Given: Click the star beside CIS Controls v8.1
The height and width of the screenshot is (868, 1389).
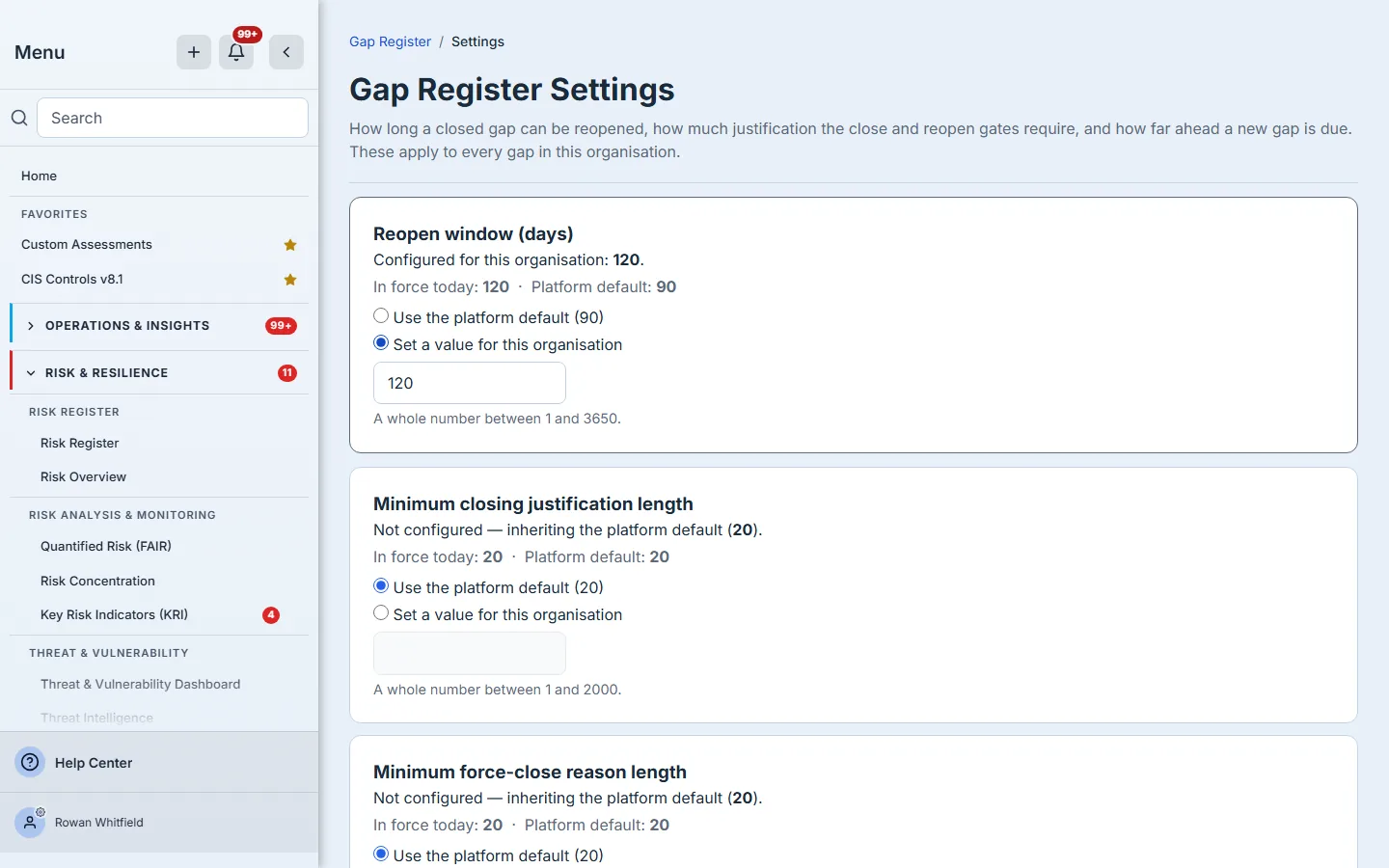Looking at the screenshot, I should point(290,280).
